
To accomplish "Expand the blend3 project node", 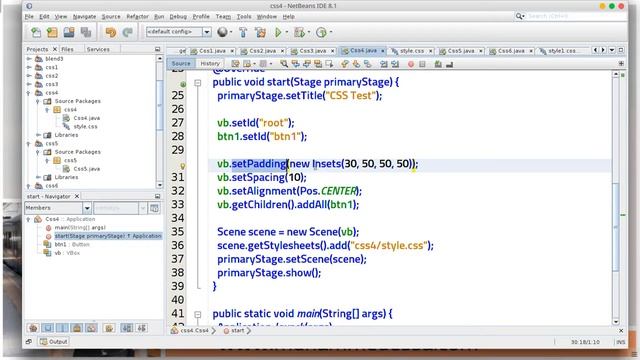I will pyautogui.click(x=29, y=59).
